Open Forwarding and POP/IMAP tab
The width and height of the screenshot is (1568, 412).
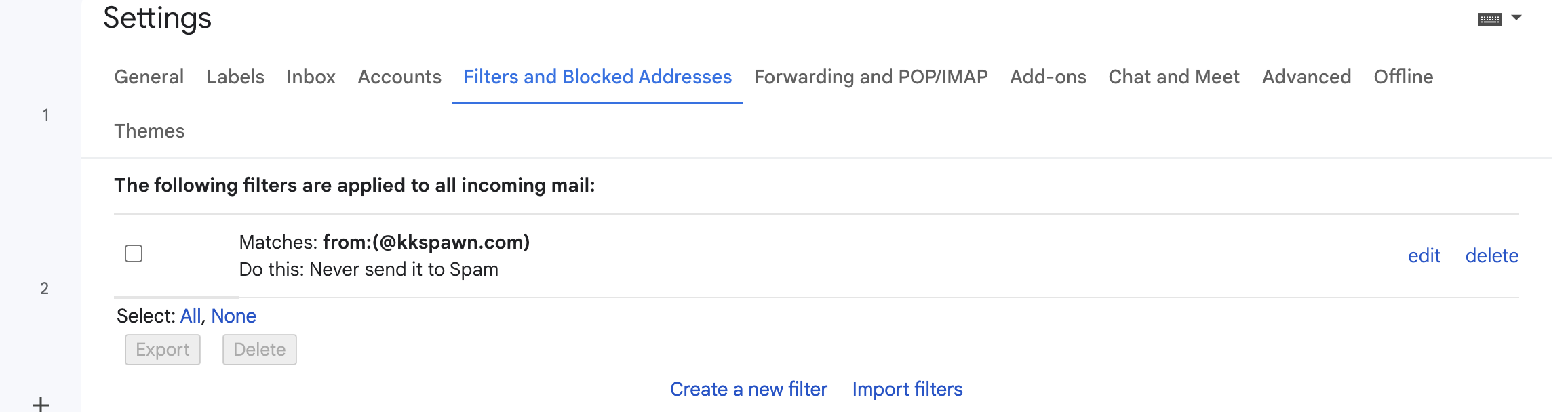(x=871, y=77)
